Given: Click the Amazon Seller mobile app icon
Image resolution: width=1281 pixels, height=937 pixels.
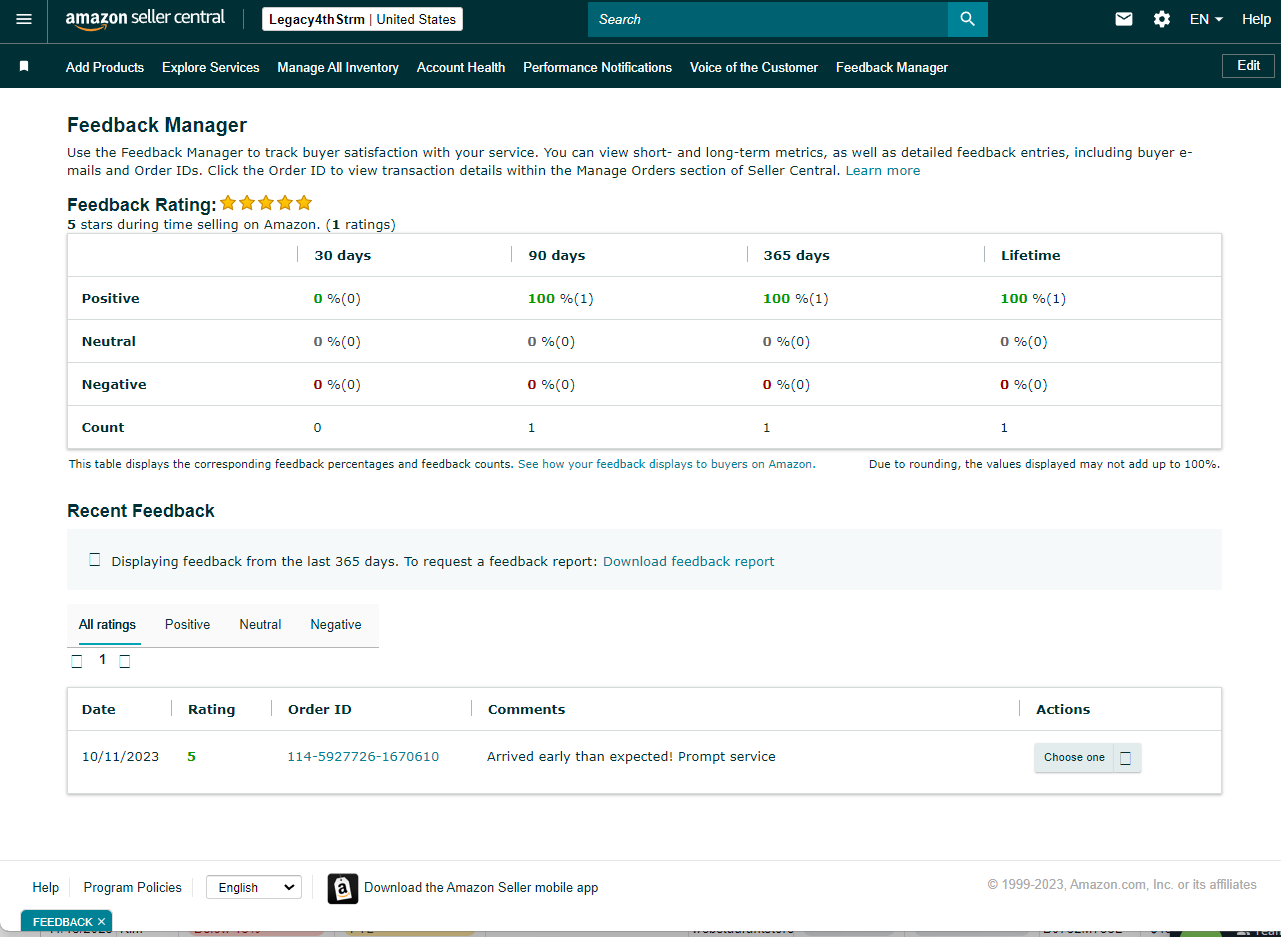Looking at the screenshot, I should pos(343,888).
